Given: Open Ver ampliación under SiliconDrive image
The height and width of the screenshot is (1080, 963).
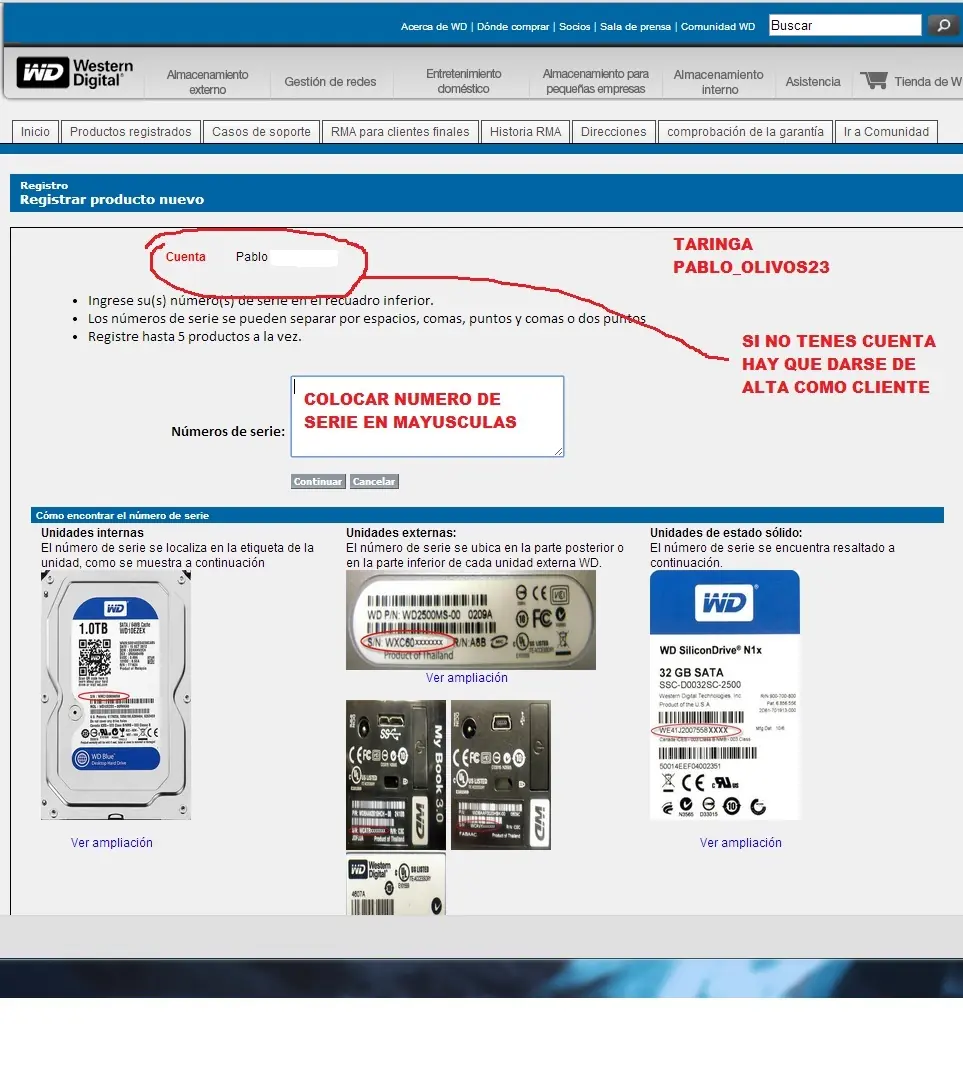Looking at the screenshot, I should [x=741, y=842].
